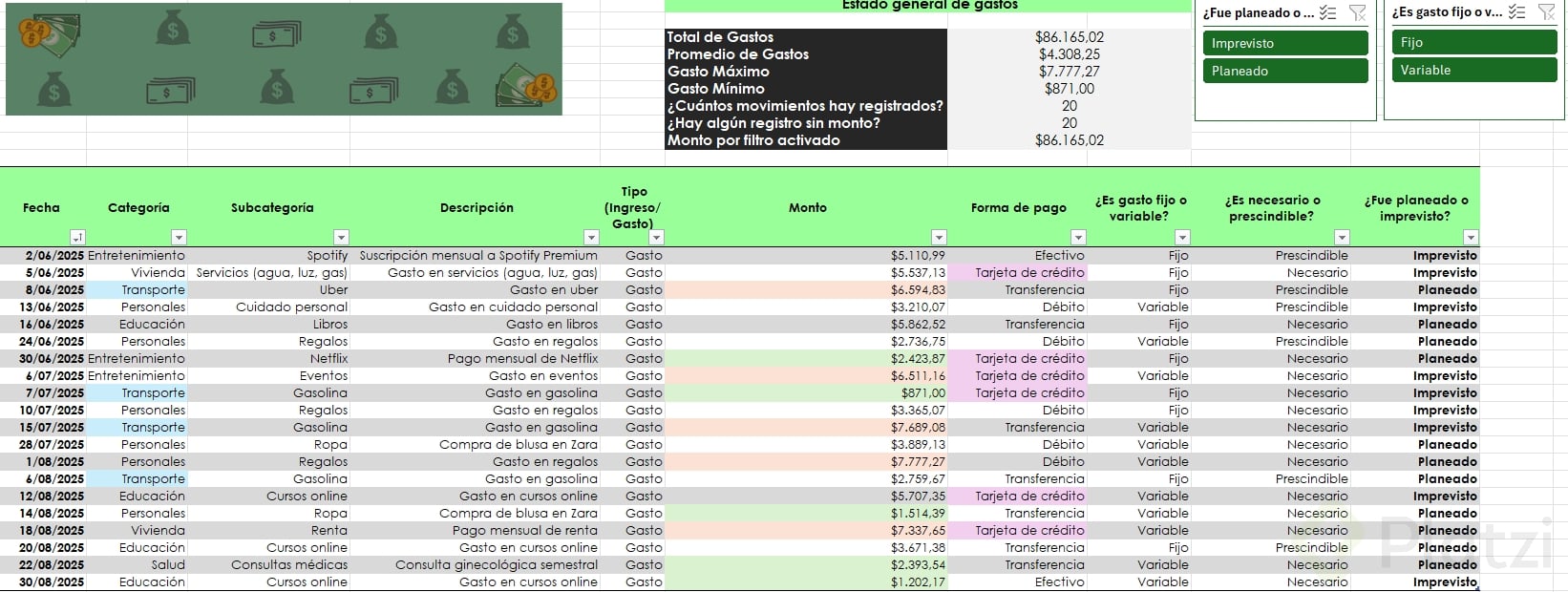The height and width of the screenshot is (592, 1568).
Task: Click the 'Estado general de gastos' title cell
Action: click(928, 6)
